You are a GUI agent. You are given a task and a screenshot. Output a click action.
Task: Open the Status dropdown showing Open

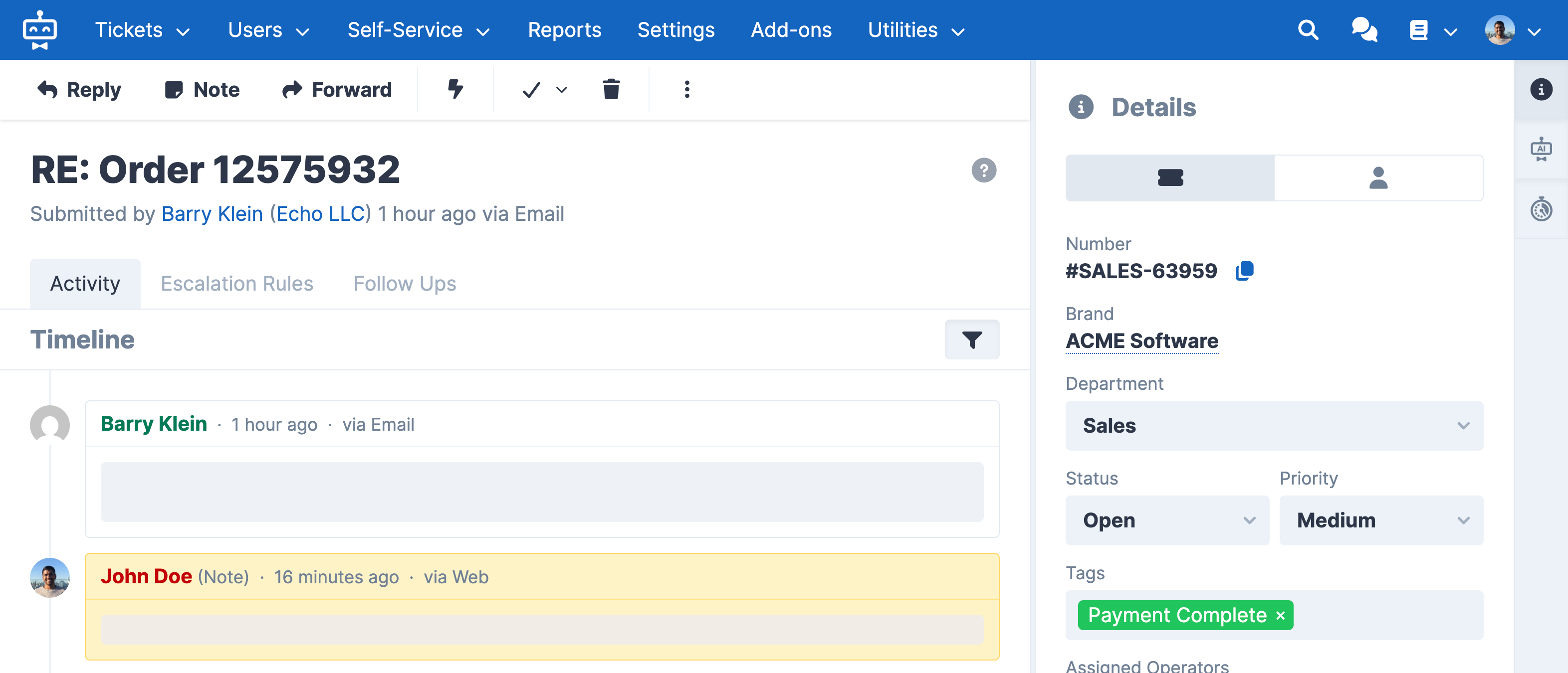click(x=1167, y=520)
